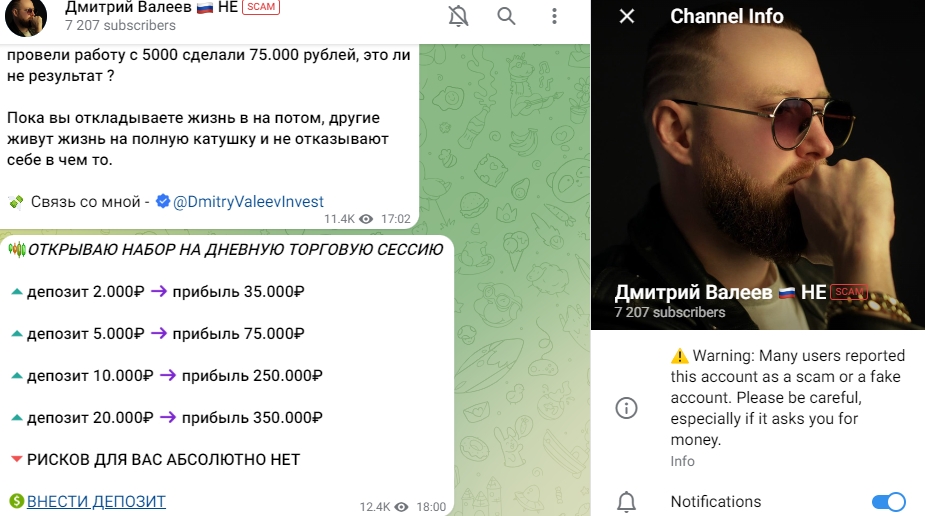
Task: Click the large channel profile photo
Action: click(758, 165)
